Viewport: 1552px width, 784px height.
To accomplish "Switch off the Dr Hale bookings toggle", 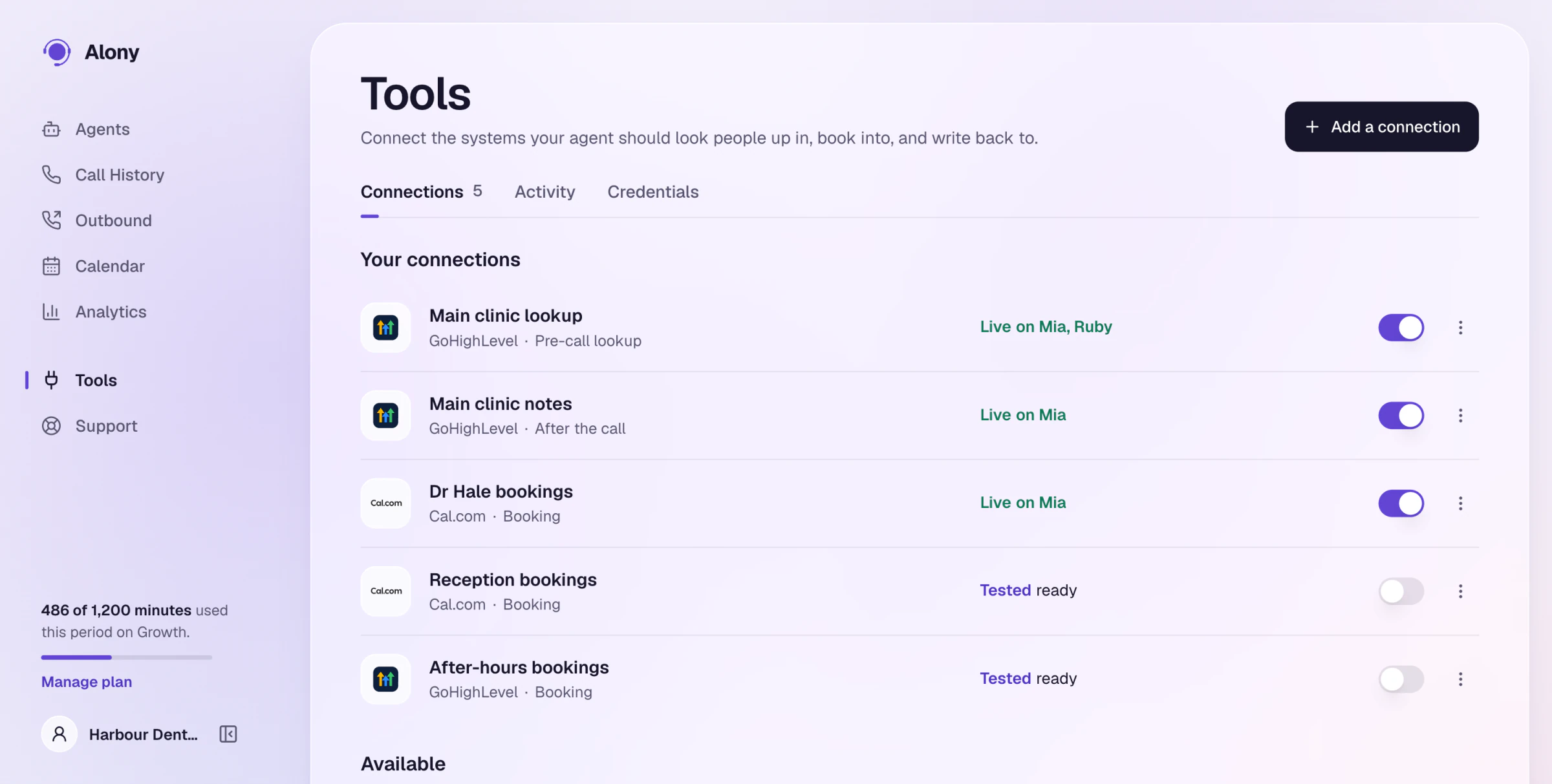I will [x=1401, y=503].
